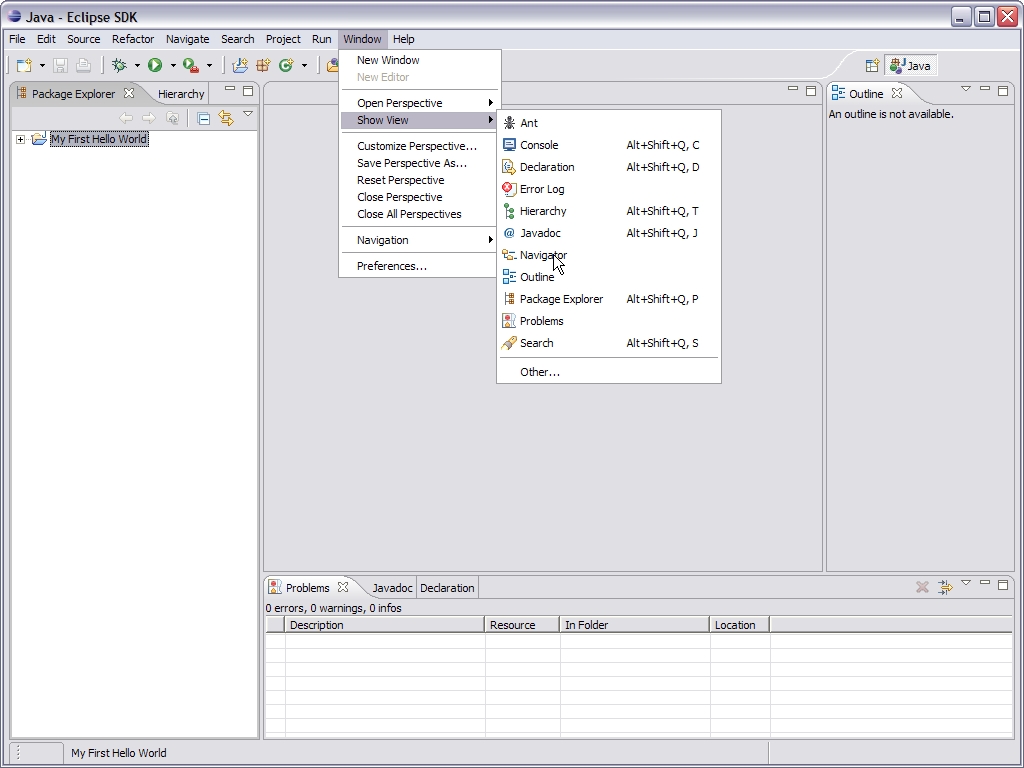This screenshot has width=1024, height=768.
Task: Click the Back arrow in Package Explorer
Action: pos(126,118)
